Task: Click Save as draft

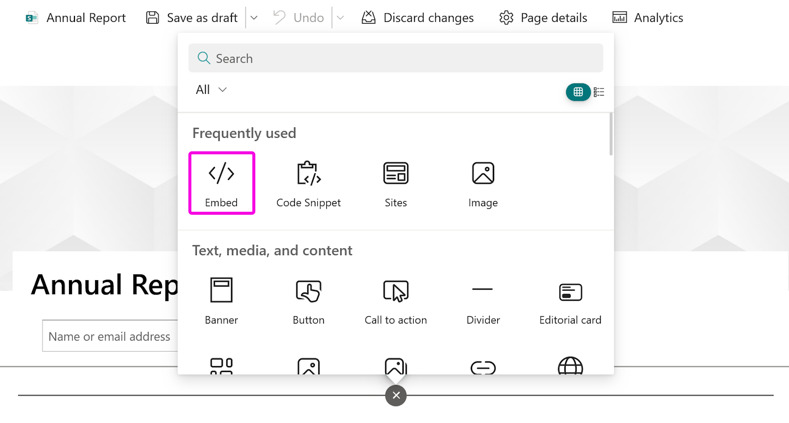Action: point(191,18)
